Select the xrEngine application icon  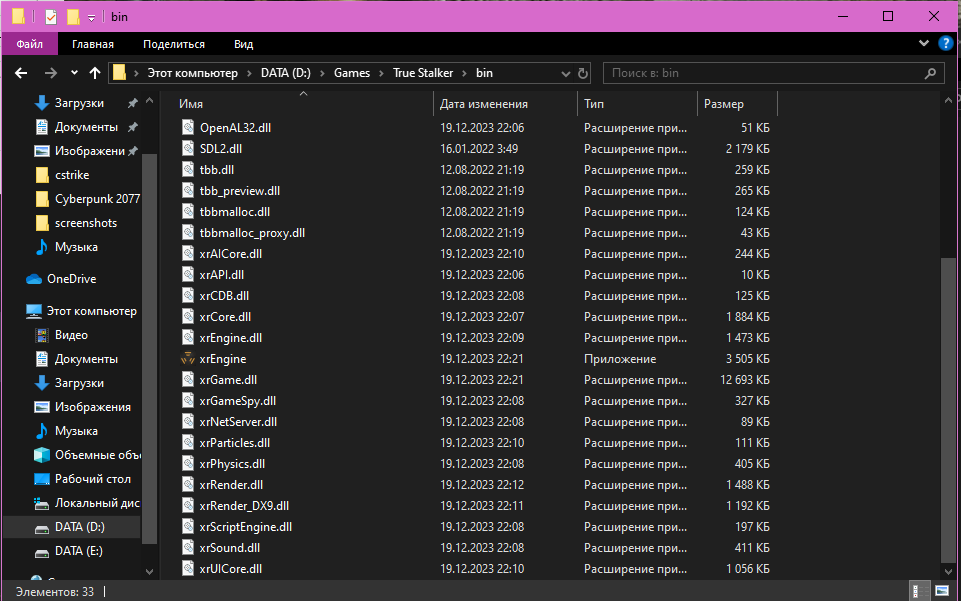tap(187, 358)
